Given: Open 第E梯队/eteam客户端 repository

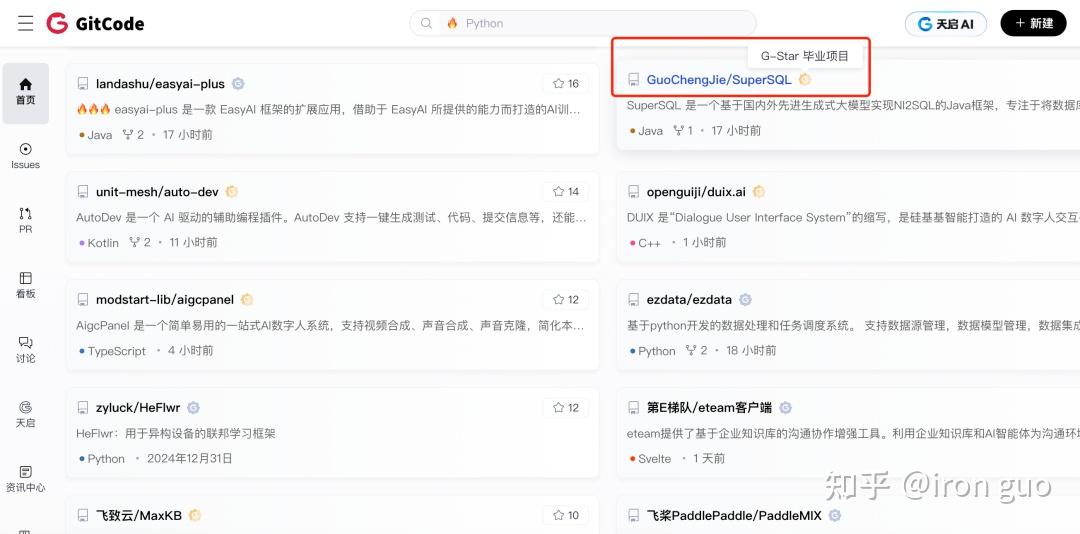Looking at the screenshot, I should [709, 408].
